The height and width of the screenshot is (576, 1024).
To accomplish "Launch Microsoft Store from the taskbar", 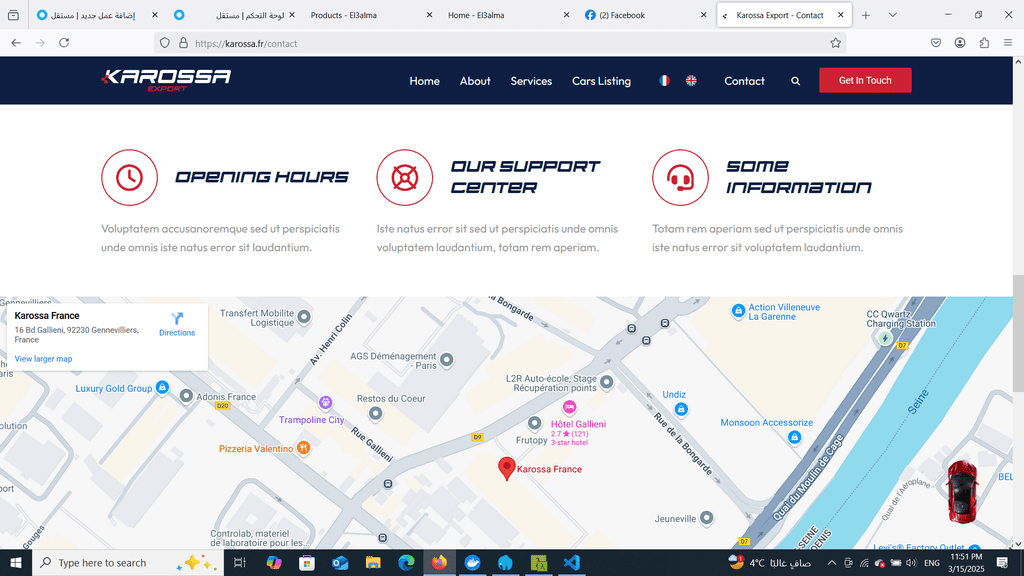I will pos(307,562).
